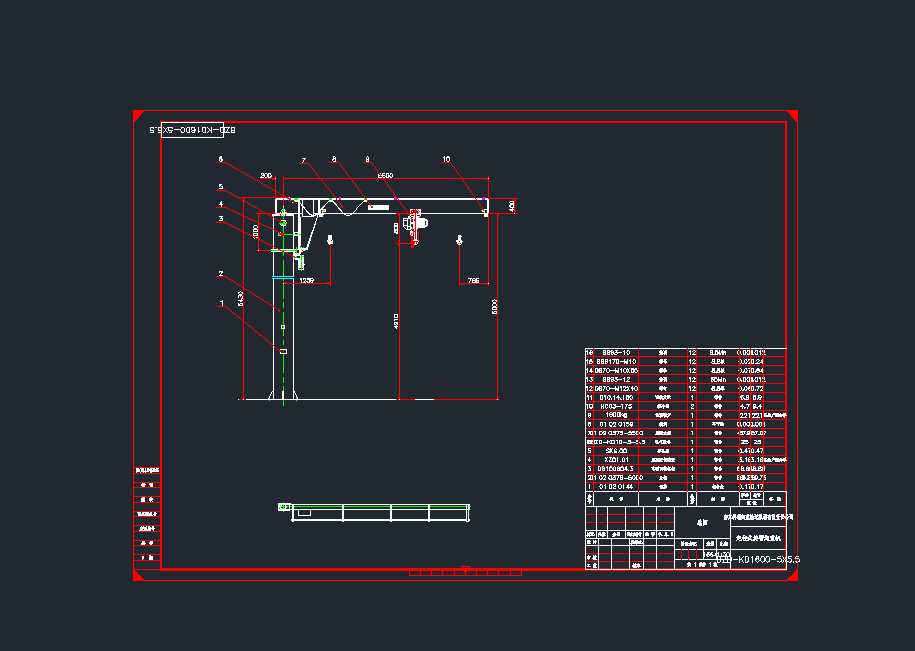The width and height of the screenshot is (915, 651).
Task: Click the column base plate at the floor
Action: (x=282, y=399)
